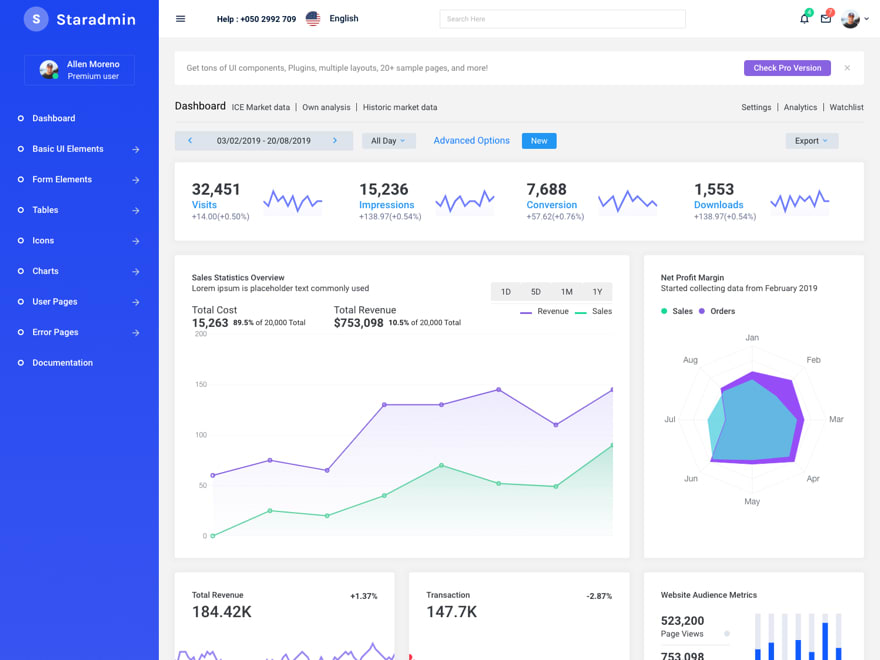
Task: Open the Export dropdown
Action: click(812, 141)
